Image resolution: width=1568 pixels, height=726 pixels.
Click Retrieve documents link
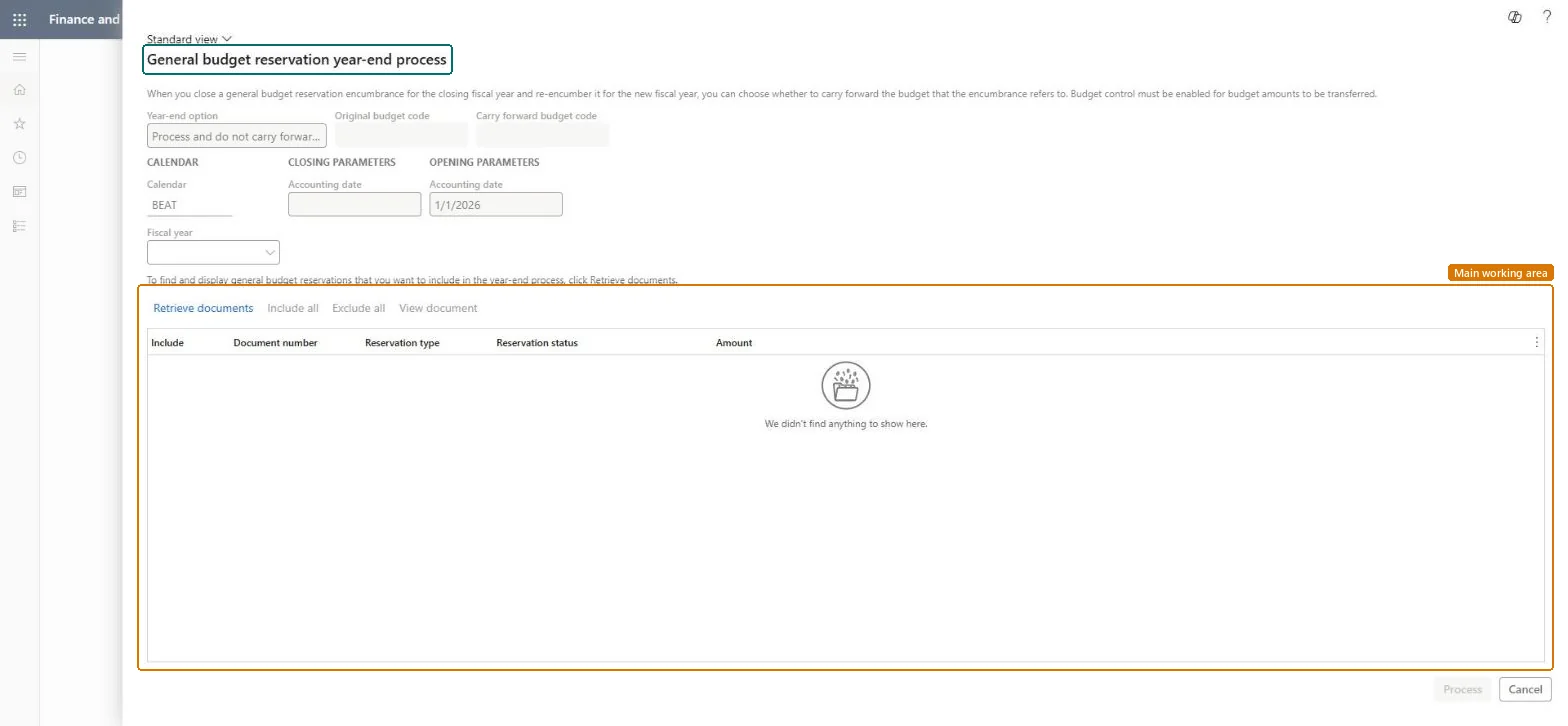coord(203,308)
